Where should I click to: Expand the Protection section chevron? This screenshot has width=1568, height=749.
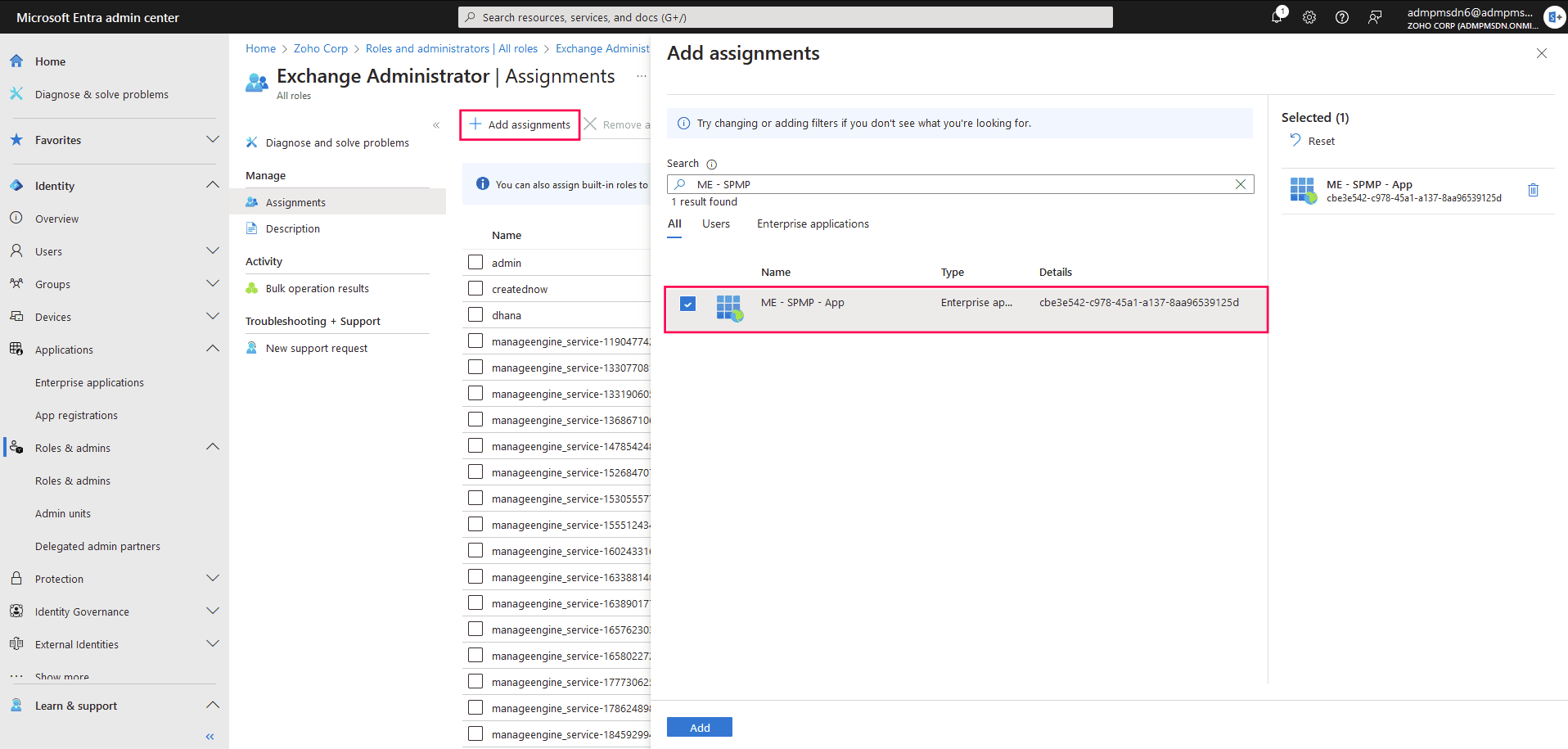[213, 578]
